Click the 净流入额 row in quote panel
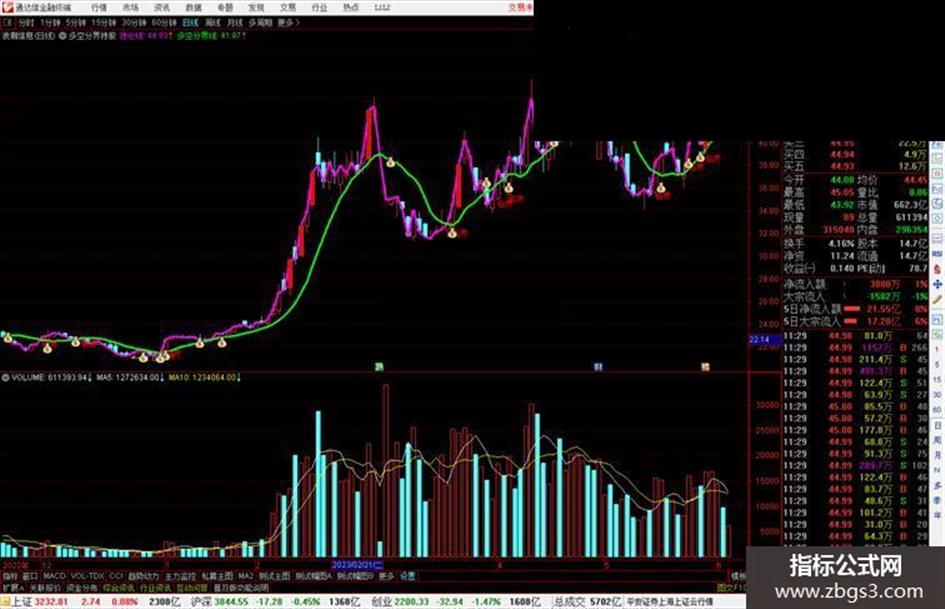The width and height of the screenshot is (945, 609). (x=855, y=283)
